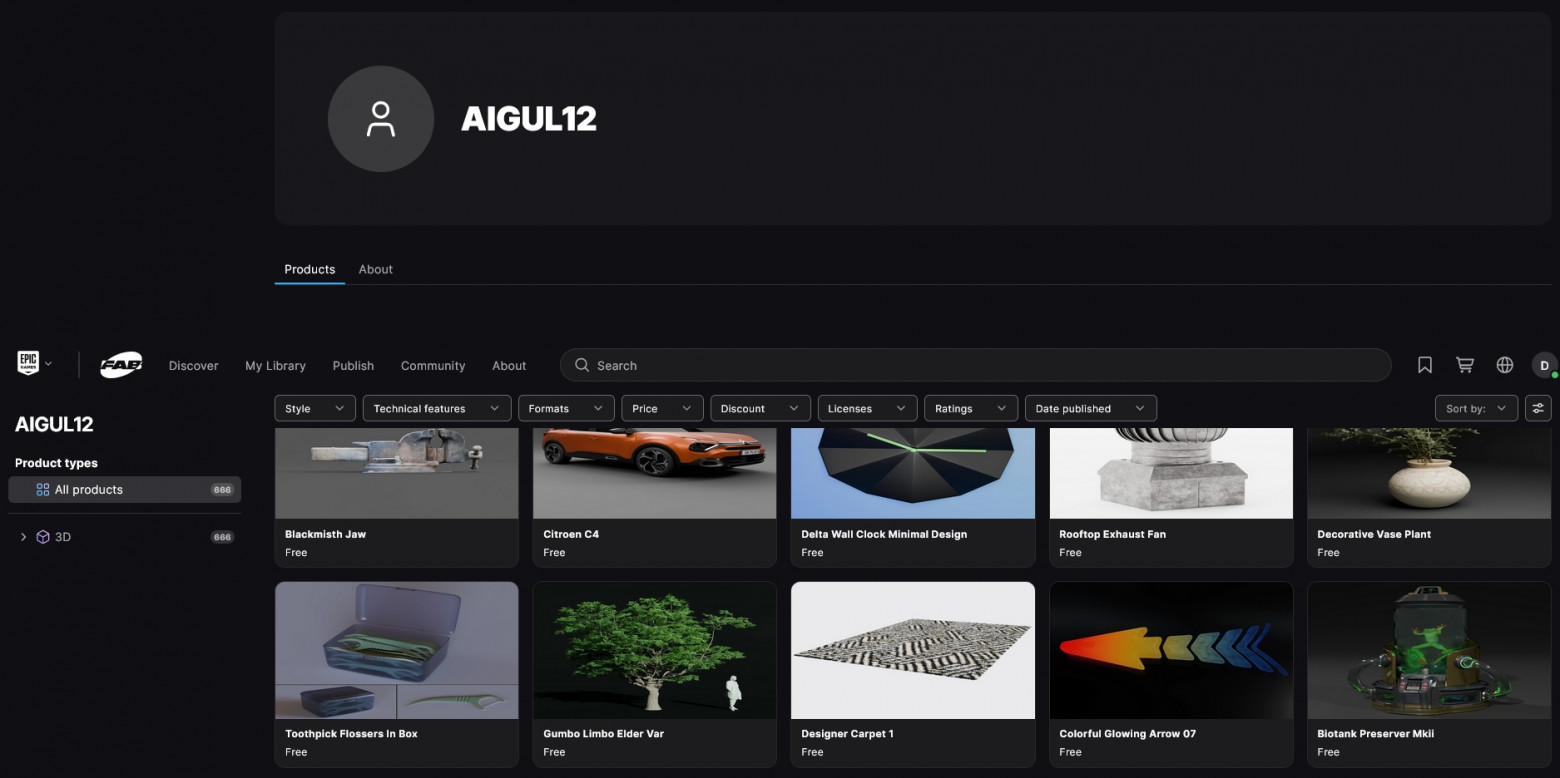Click into the Search field
This screenshot has height=778, width=1560.
pos(975,365)
